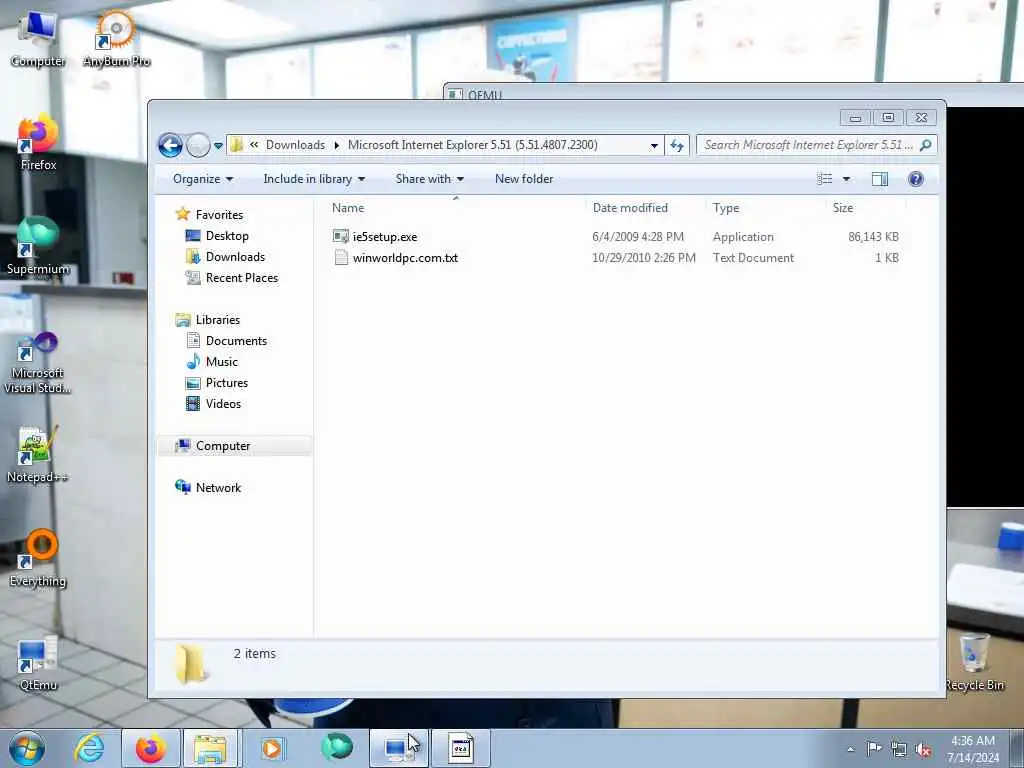The height and width of the screenshot is (768, 1024).
Task: Click the network icon in system tray
Action: 899,749
